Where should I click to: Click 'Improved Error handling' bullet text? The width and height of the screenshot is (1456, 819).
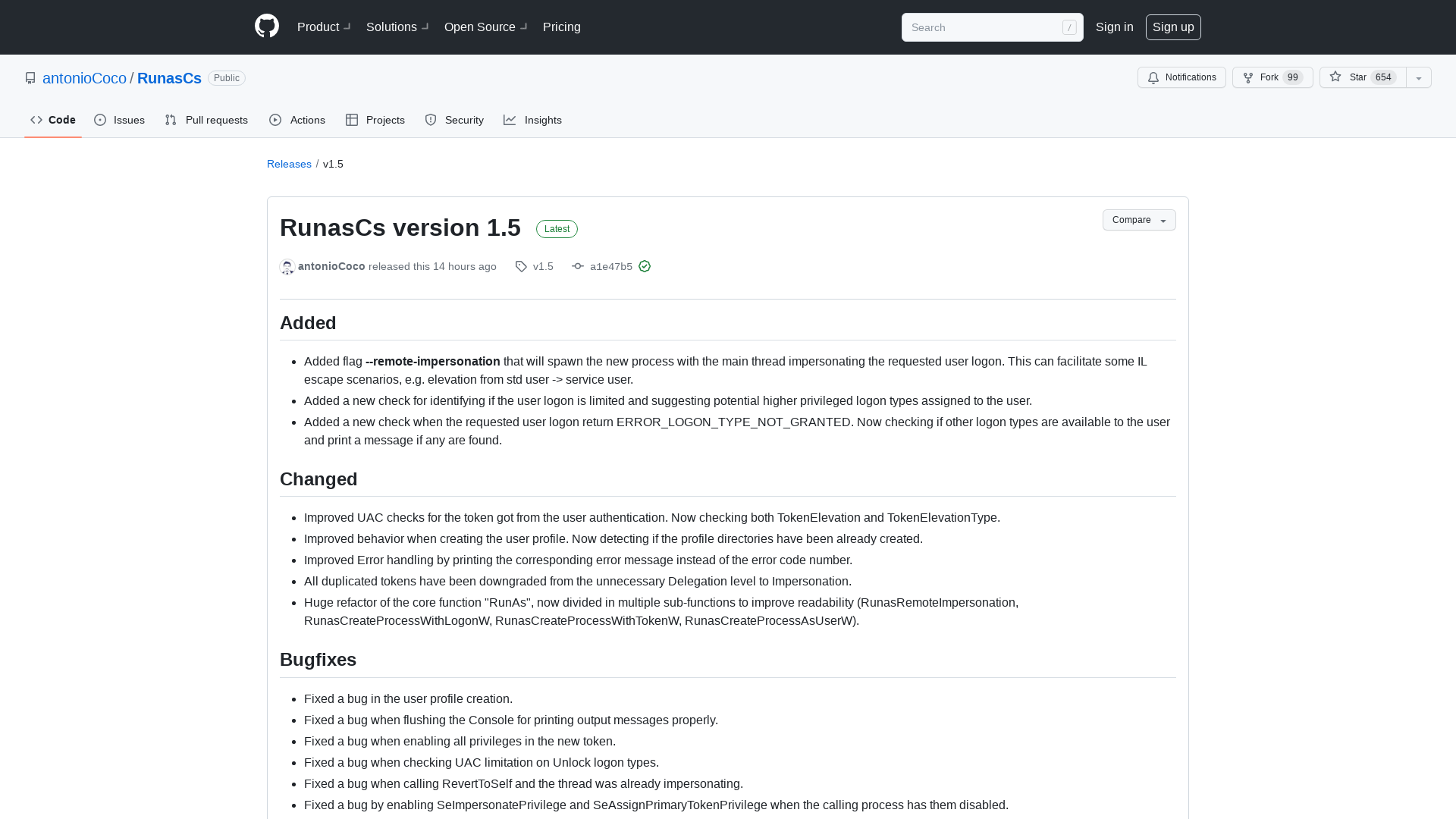[x=578, y=560]
